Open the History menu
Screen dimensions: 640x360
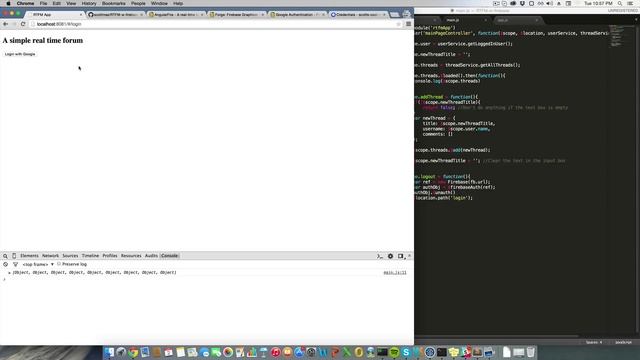(x=89, y=3)
